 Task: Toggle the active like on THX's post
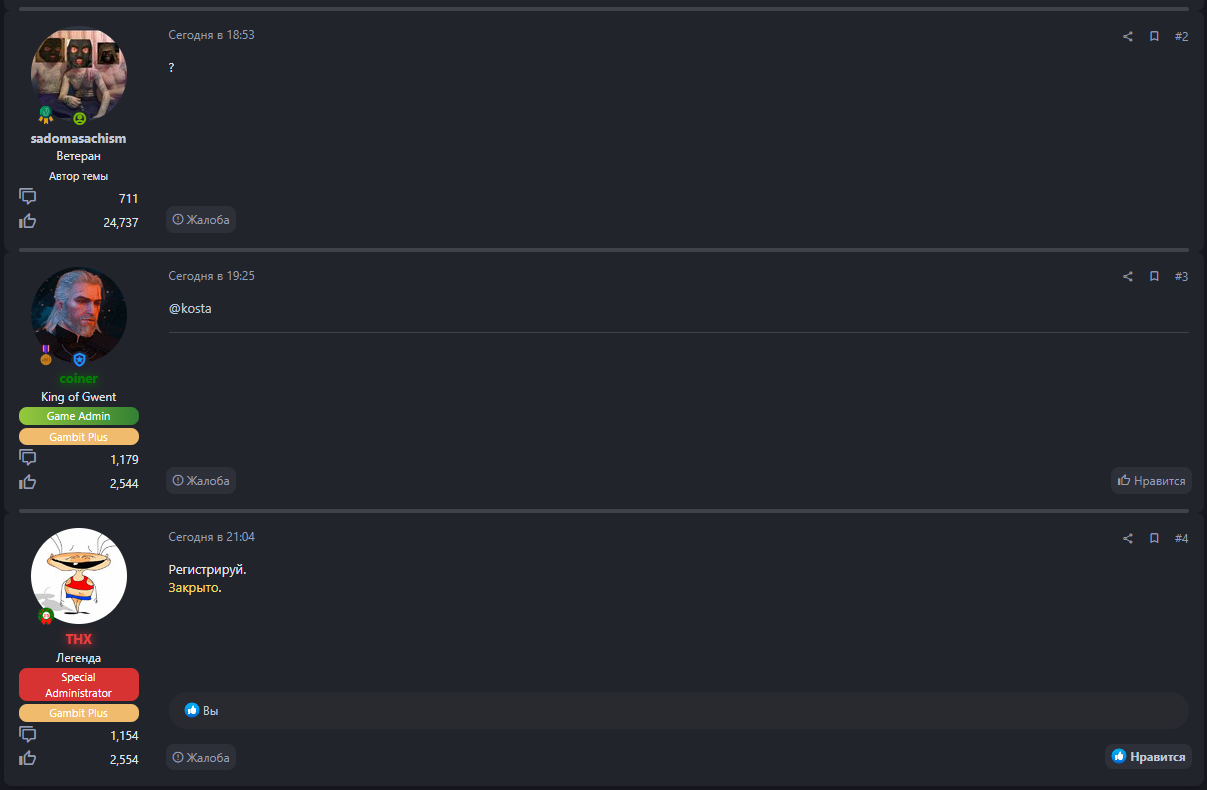(x=1148, y=757)
